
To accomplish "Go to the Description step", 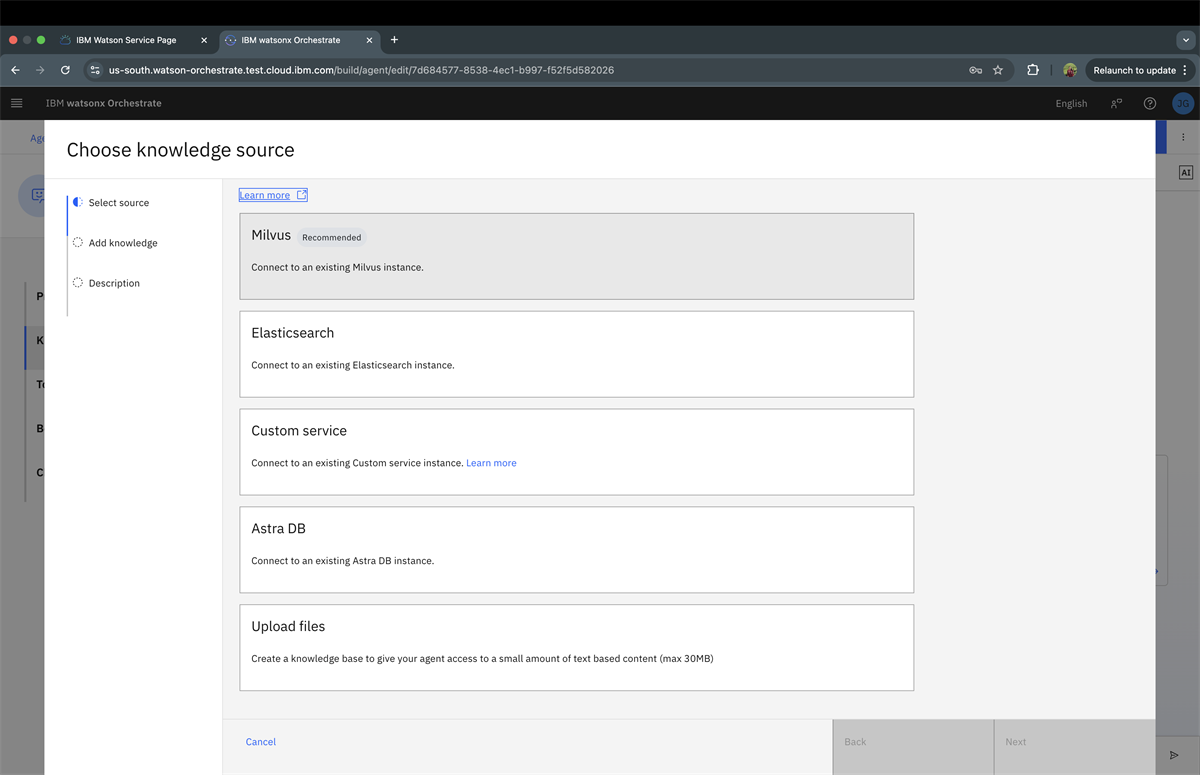I will tap(114, 283).
